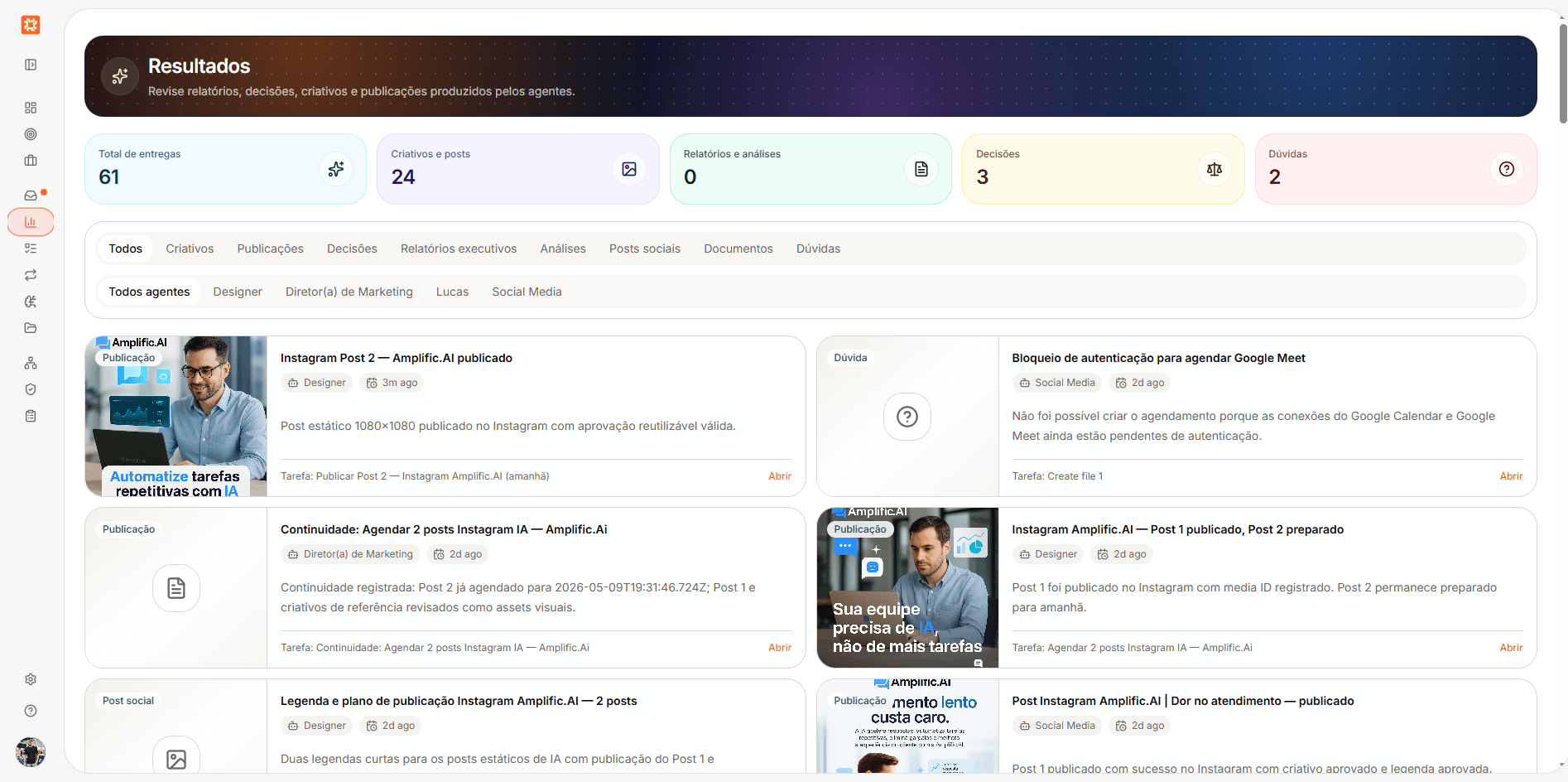Select the Todos agentes filter
The height and width of the screenshot is (782, 1568).
coord(149,292)
